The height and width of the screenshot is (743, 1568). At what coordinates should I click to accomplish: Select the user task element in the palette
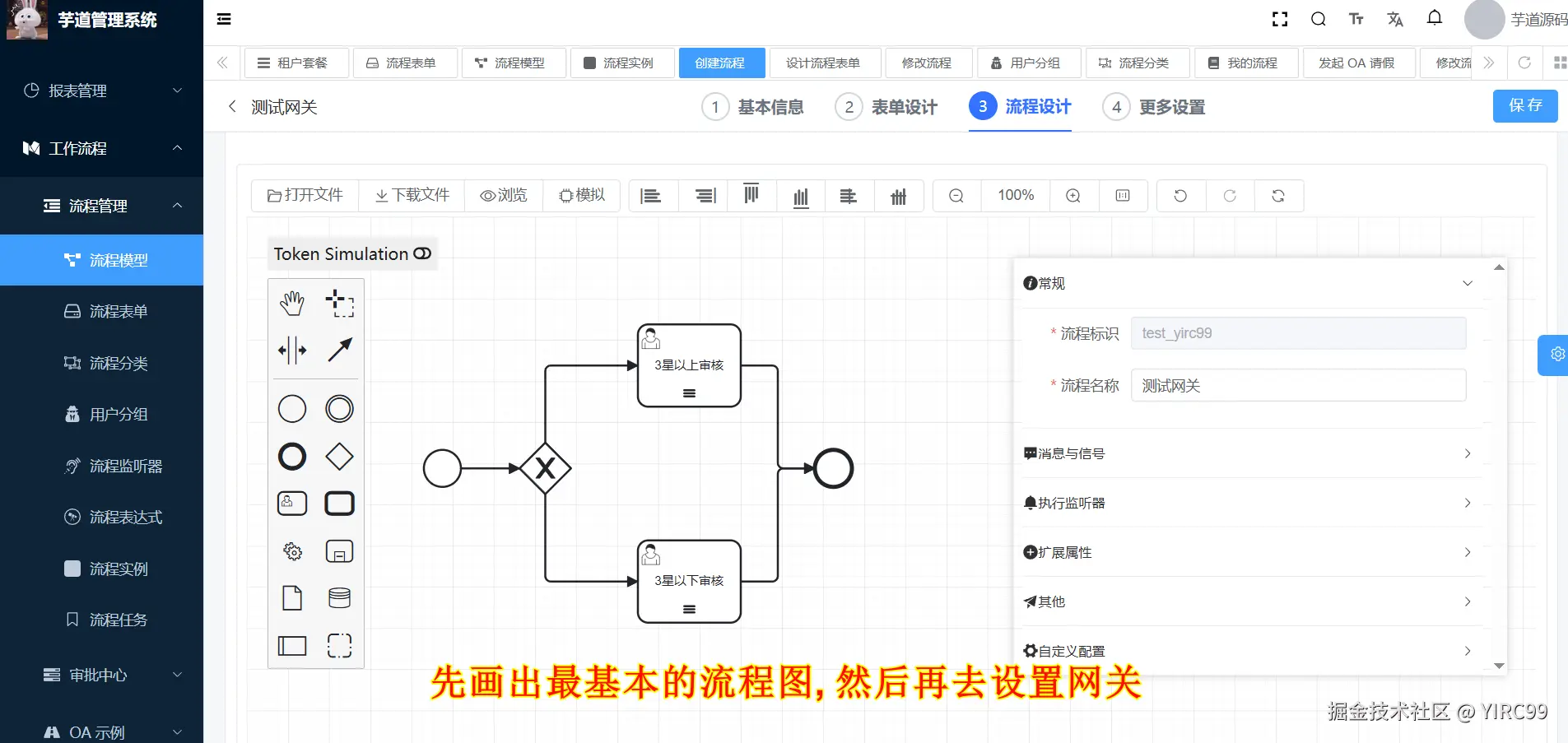point(292,503)
